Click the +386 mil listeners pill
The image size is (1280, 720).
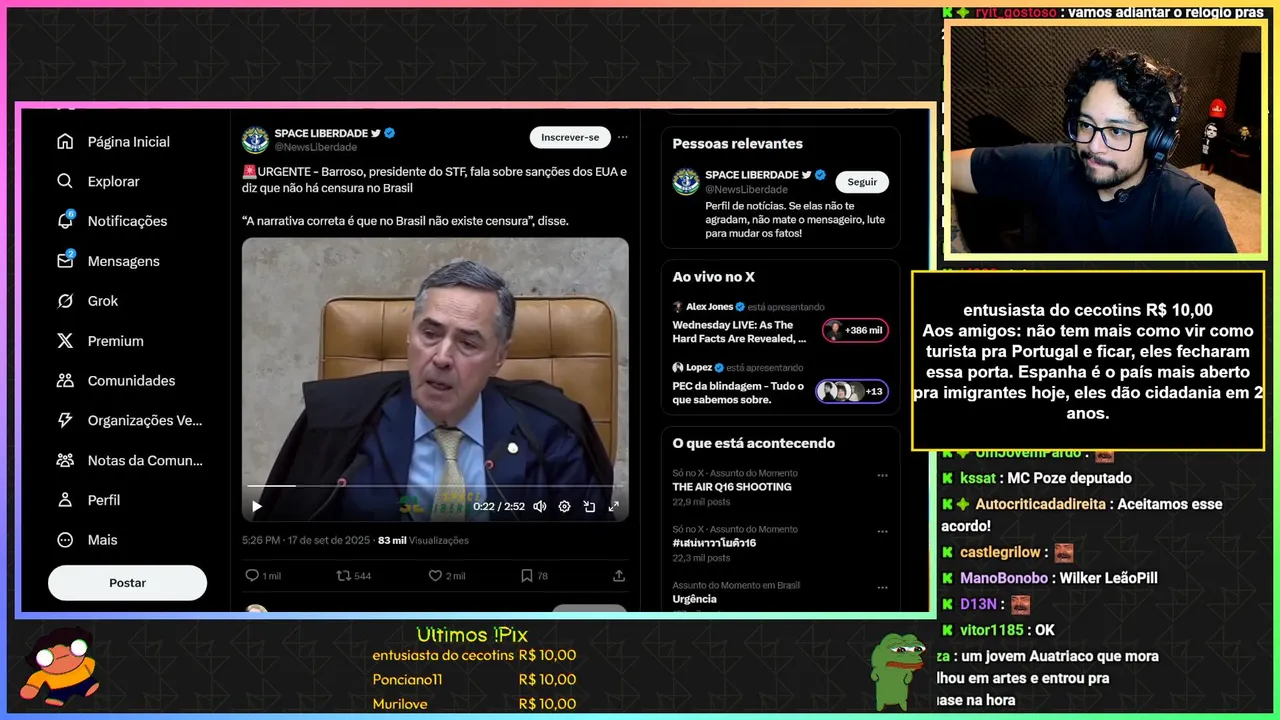(855, 330)
